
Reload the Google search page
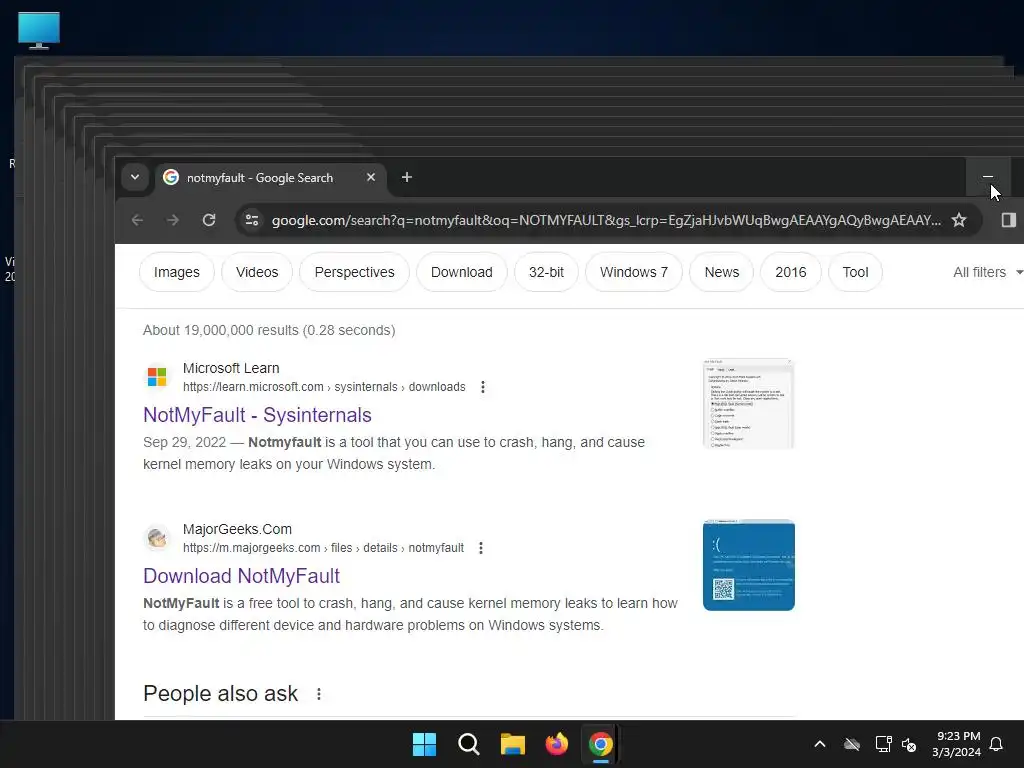coord(209,220)
